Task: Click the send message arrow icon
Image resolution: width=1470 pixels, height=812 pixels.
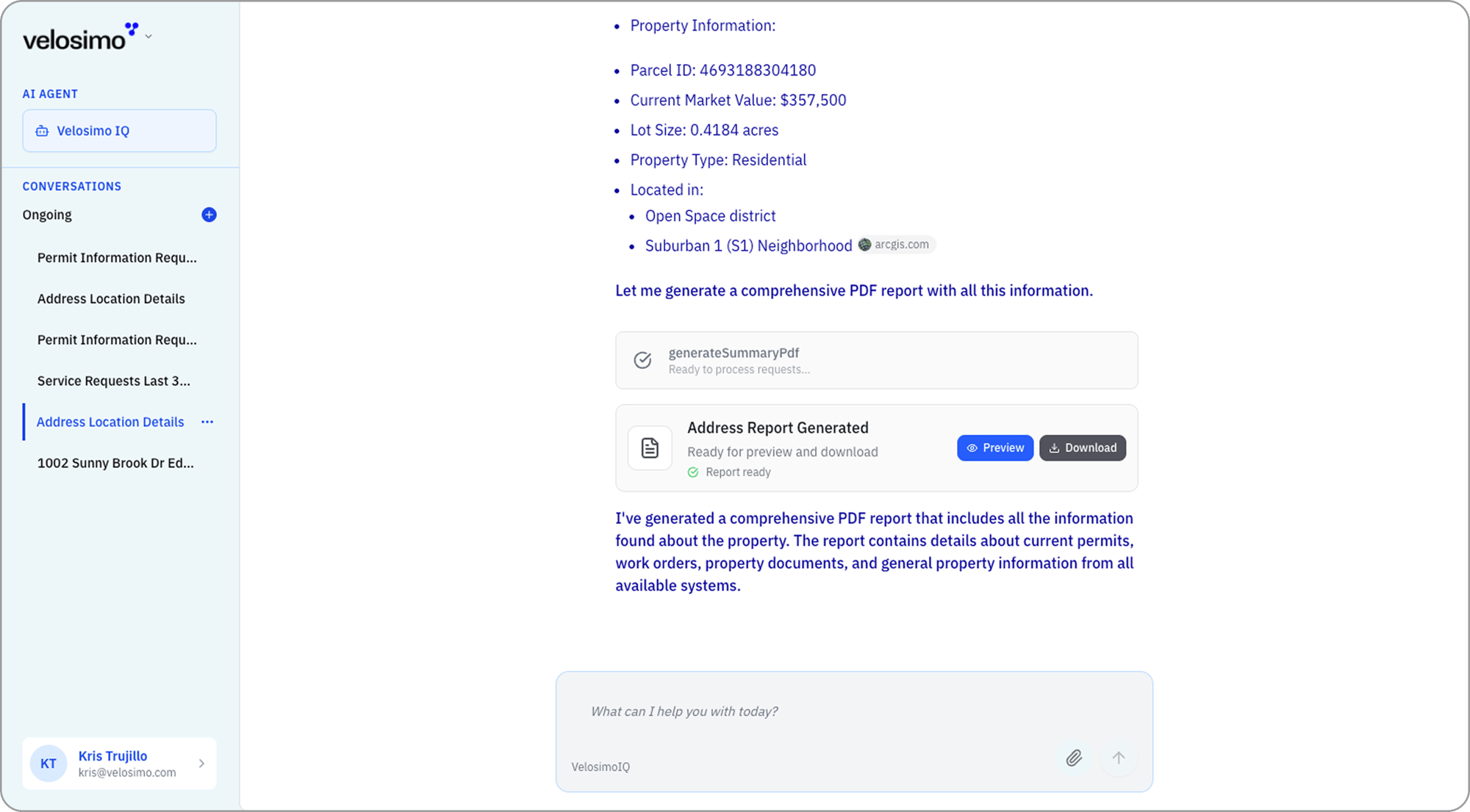Action: point(1118,758)
